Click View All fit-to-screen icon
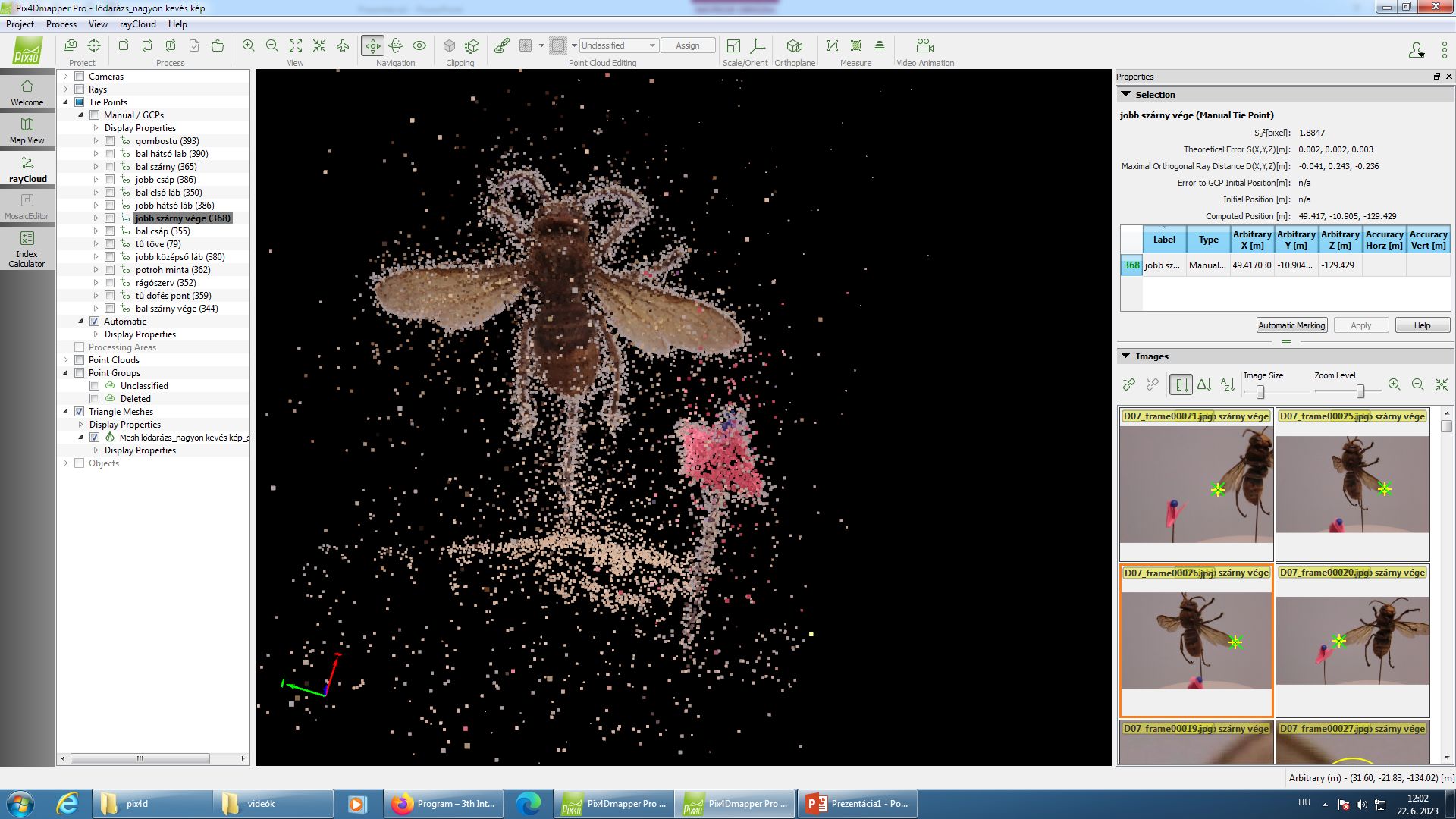This screenshot has width=1456, height=819. click(296, 45)
